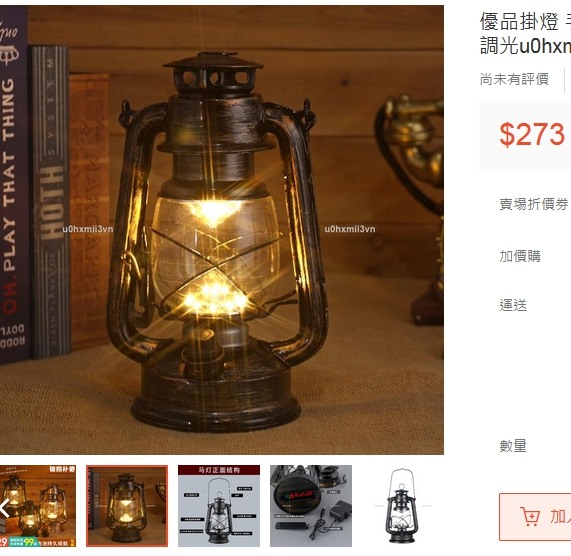Click the 數量 quantity label
Viewport: 571px width, 556px height.
513,445
